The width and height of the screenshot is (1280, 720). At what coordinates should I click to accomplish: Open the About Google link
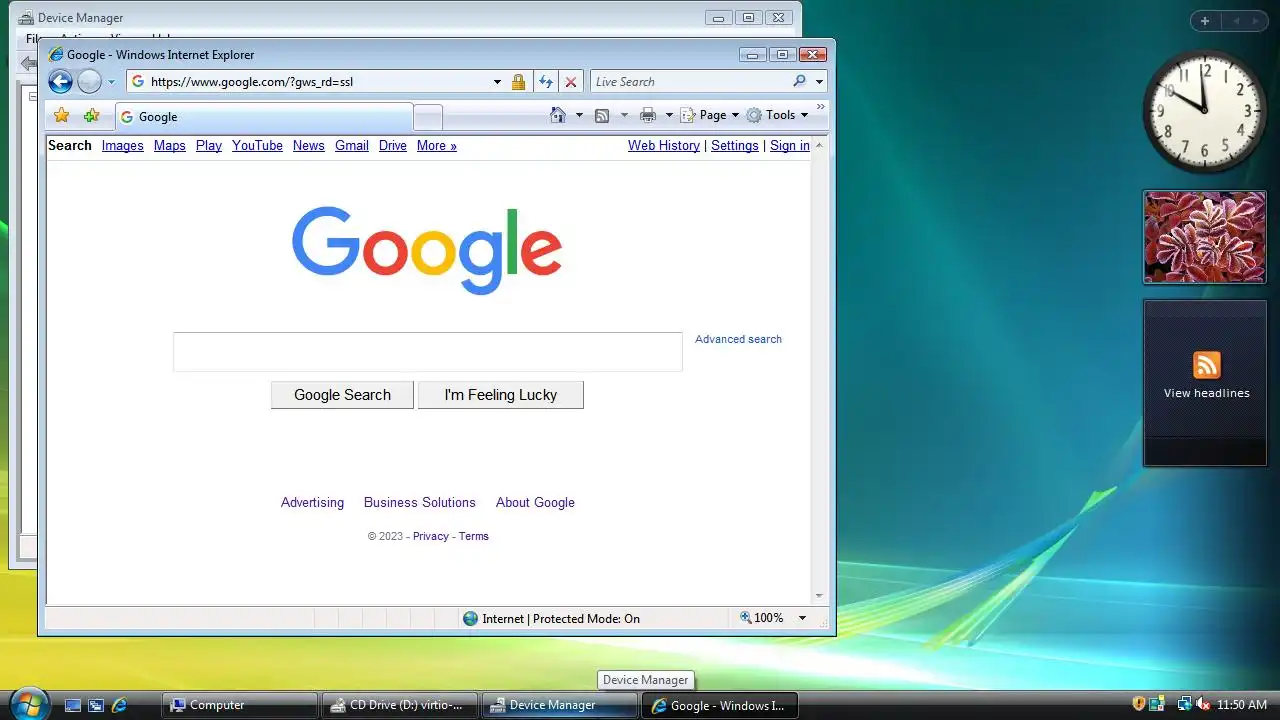(535, 502)
